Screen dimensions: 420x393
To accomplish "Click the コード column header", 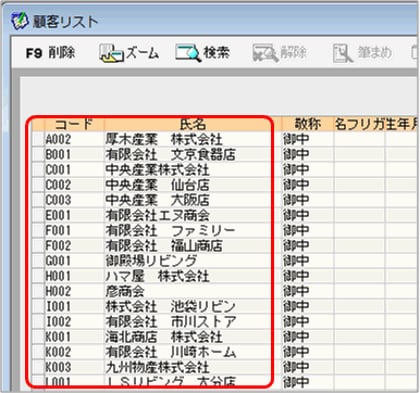I will 74,124.
